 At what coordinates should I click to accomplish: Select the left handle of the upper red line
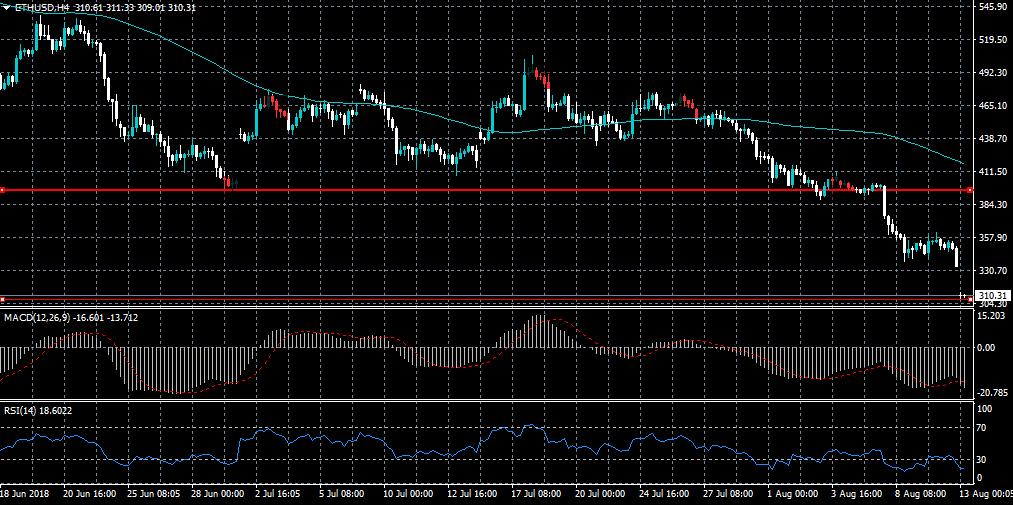coord(3,190)
